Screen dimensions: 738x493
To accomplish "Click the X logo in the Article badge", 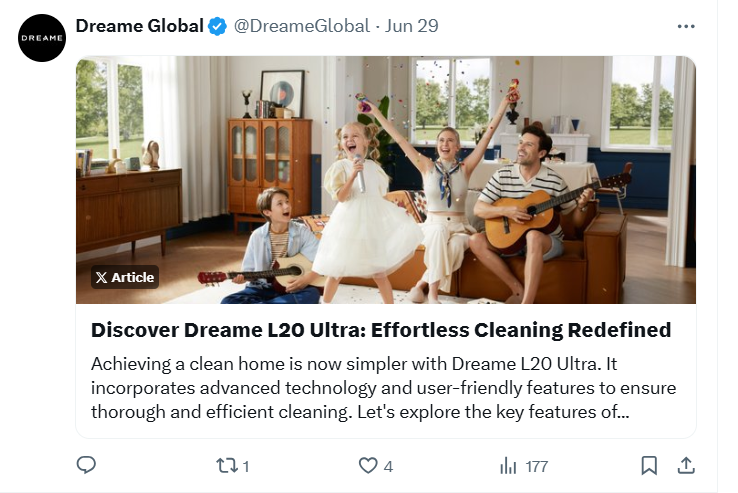I will click(x=101, y=277).
